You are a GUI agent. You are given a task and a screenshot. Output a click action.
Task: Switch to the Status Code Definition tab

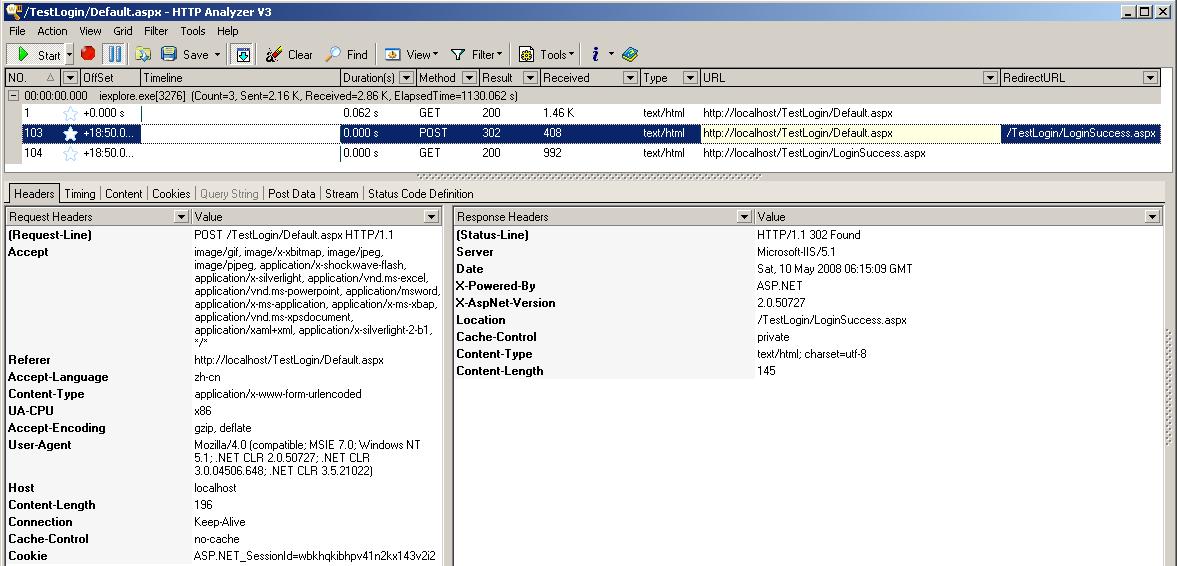point(420,194)
